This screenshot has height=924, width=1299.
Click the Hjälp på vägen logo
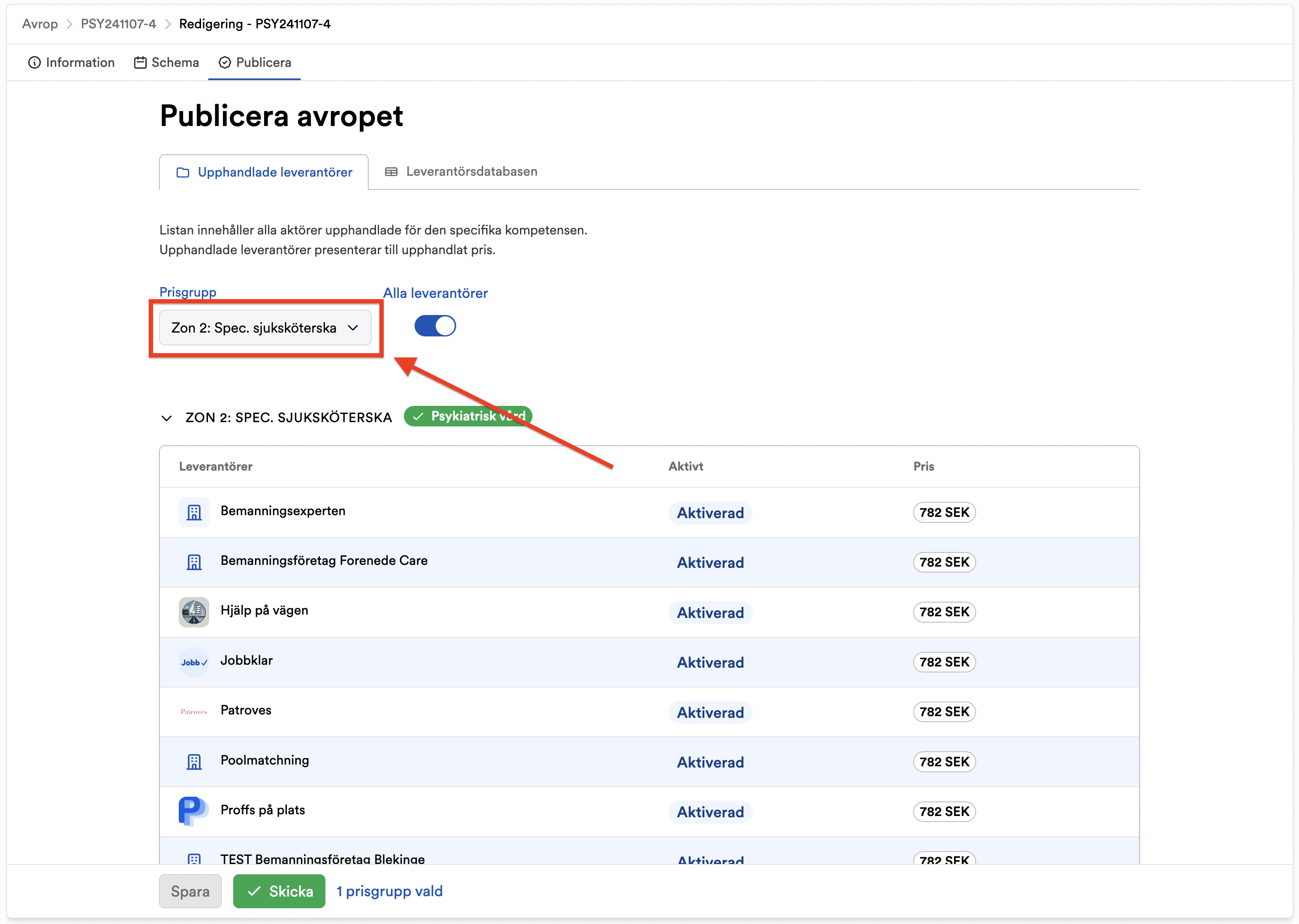point(193,612)
